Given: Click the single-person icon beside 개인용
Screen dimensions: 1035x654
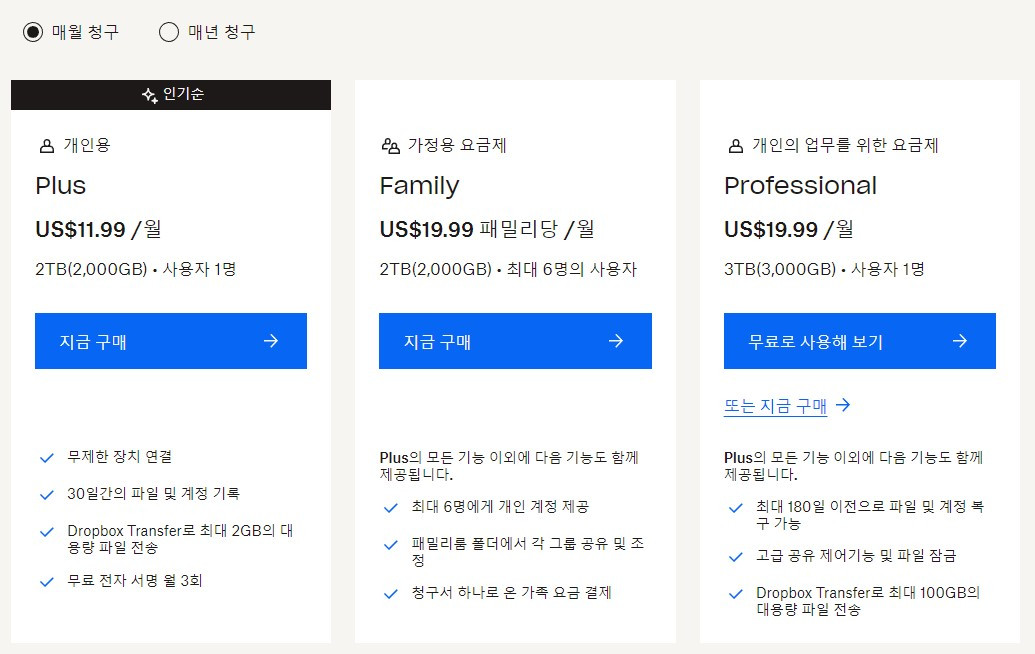Looking at the screenshot, I should pos(47,146).
